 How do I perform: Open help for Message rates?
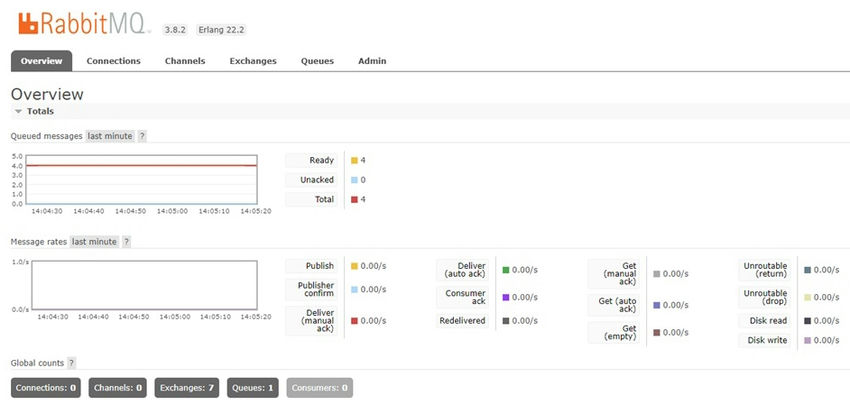click(x=126, y=242)
